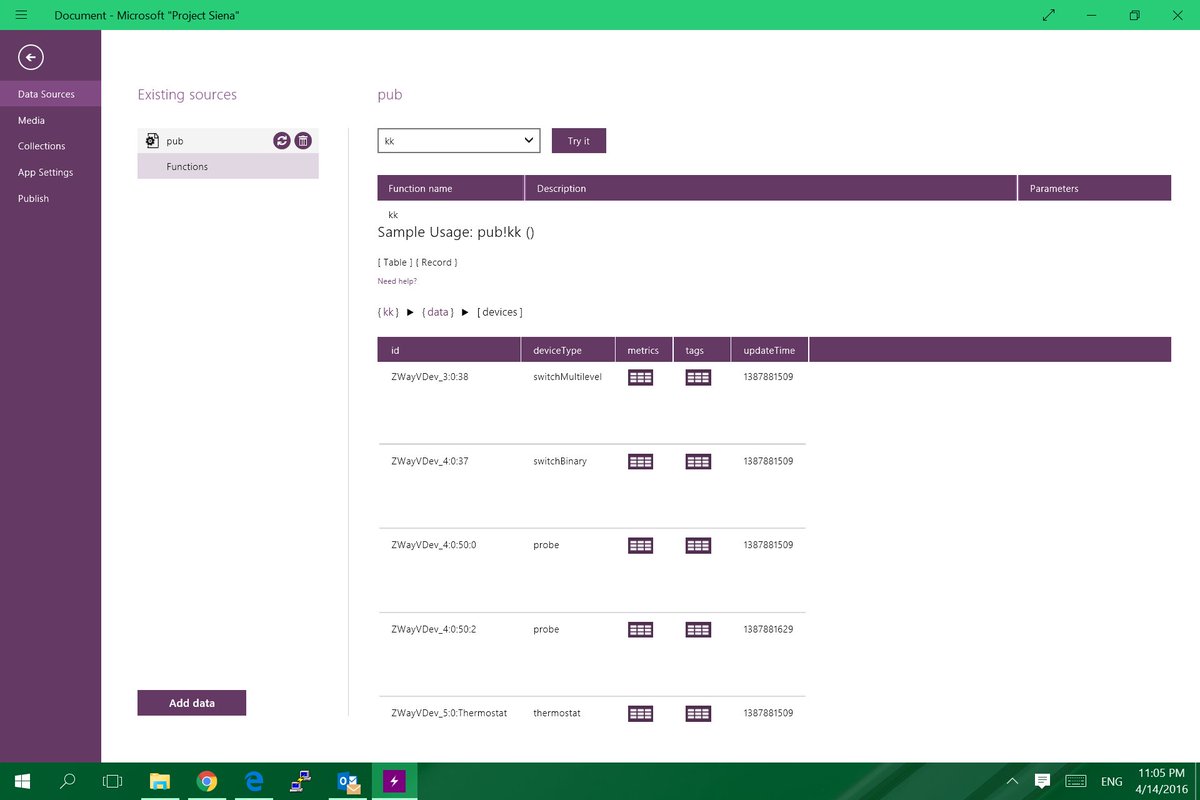1200x800 pixels.
Task: Open Task View on taskbar
Action: tap(114, 781)
